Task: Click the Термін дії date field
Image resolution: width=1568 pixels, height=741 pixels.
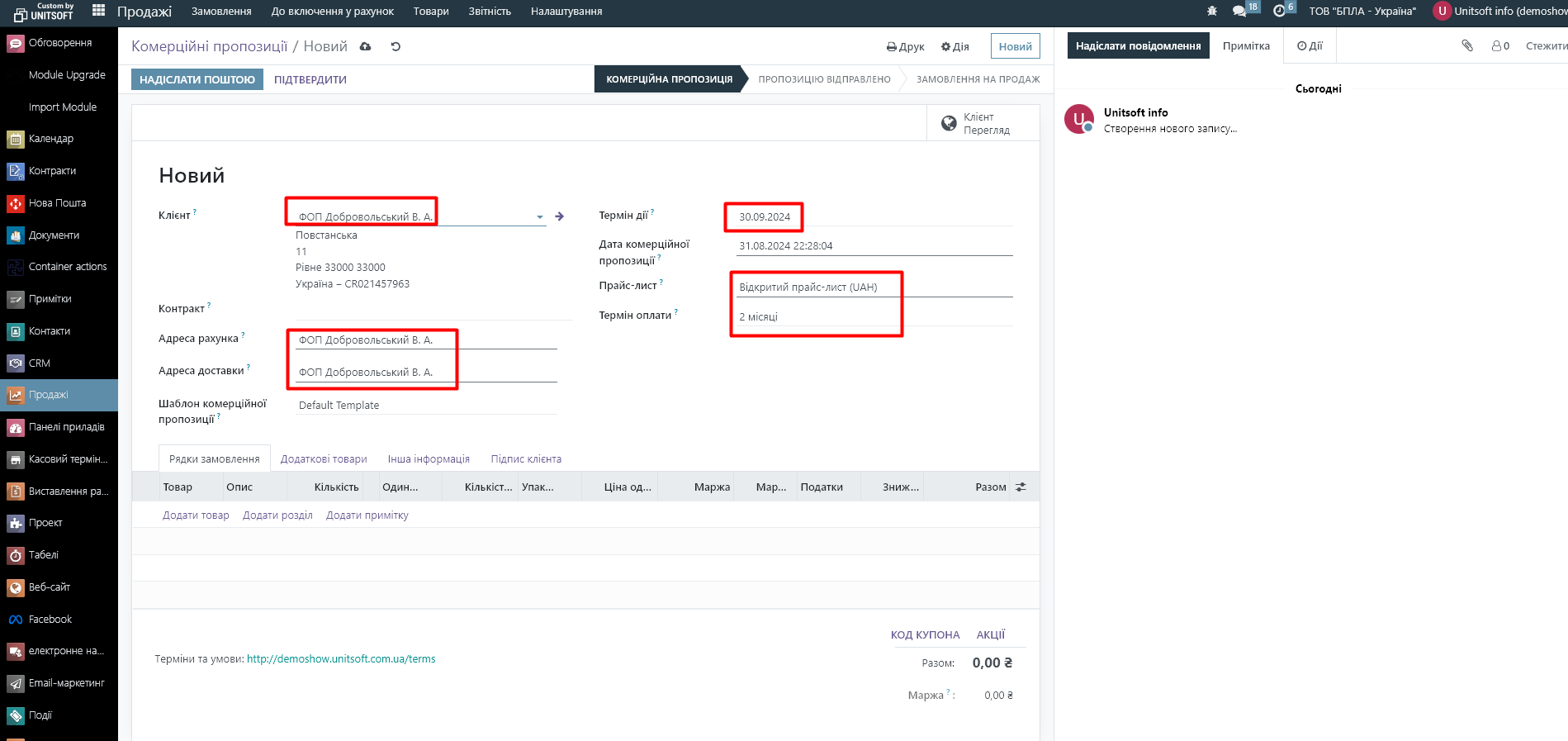Action: point(765,217)
